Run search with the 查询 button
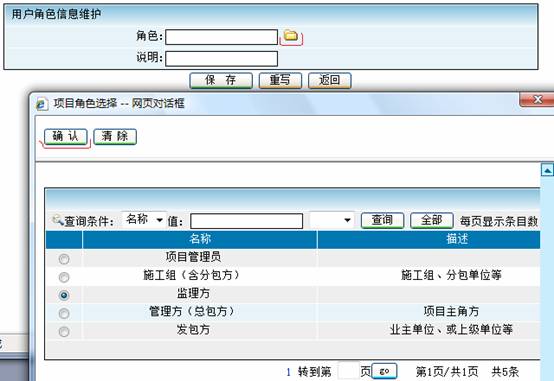The image size is (554, 381). 382,221
